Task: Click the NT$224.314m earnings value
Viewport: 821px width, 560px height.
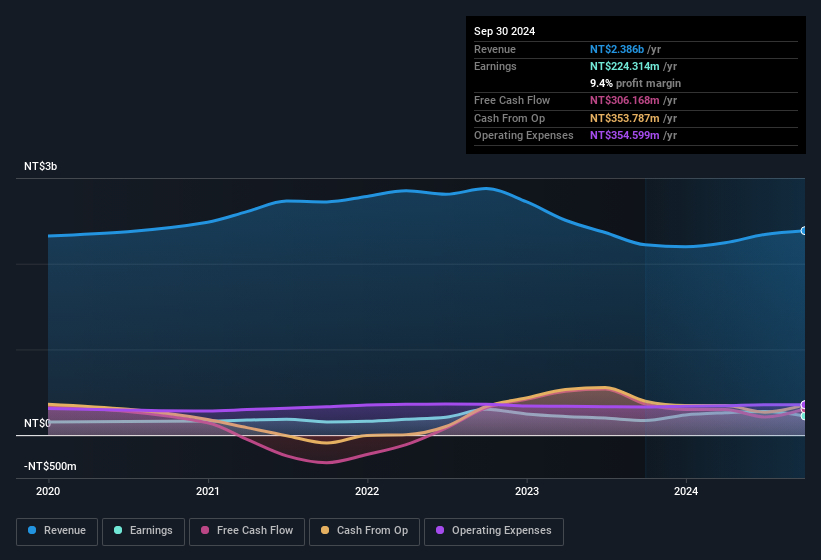Action: pyautogui.click(x=625, y=66)
